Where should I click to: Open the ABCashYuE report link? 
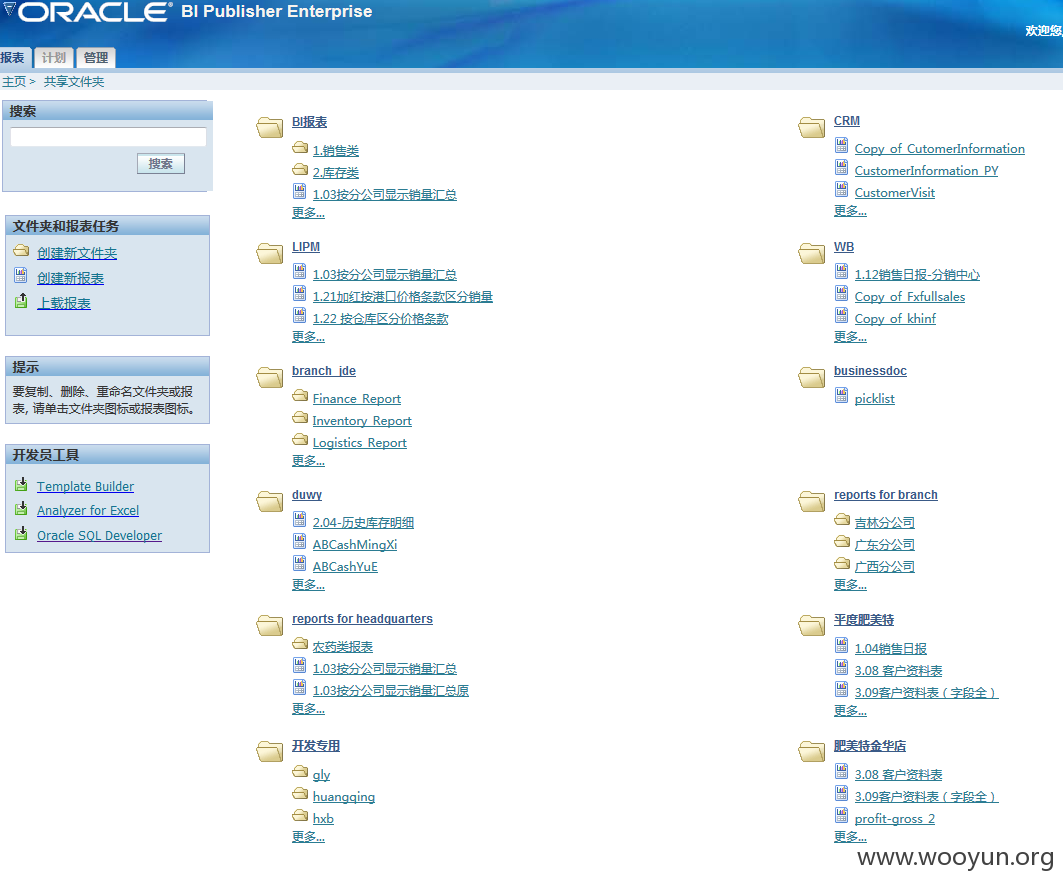coord(345,567)
